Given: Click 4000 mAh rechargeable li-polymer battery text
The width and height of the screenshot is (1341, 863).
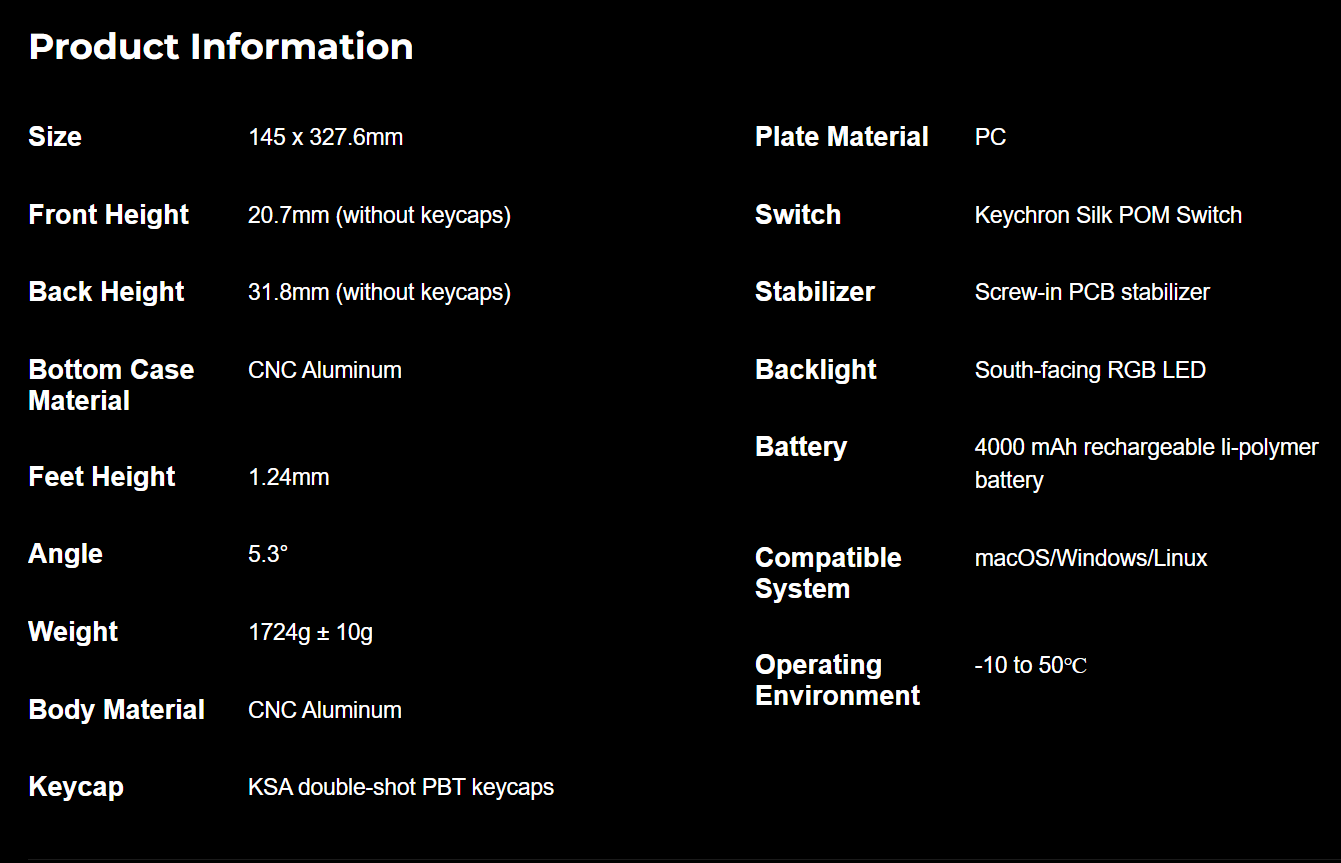Looking at the screenshot, I should point(1147,463).
